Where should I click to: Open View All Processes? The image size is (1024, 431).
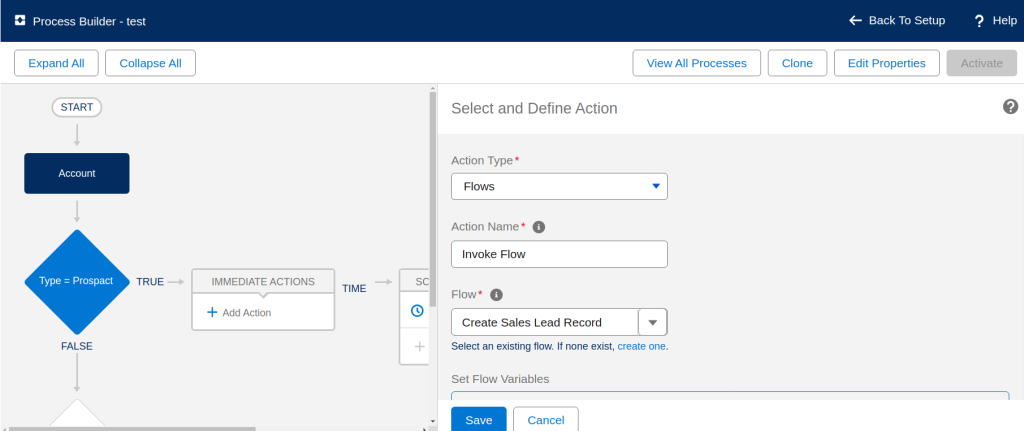(x=696, y=63)
